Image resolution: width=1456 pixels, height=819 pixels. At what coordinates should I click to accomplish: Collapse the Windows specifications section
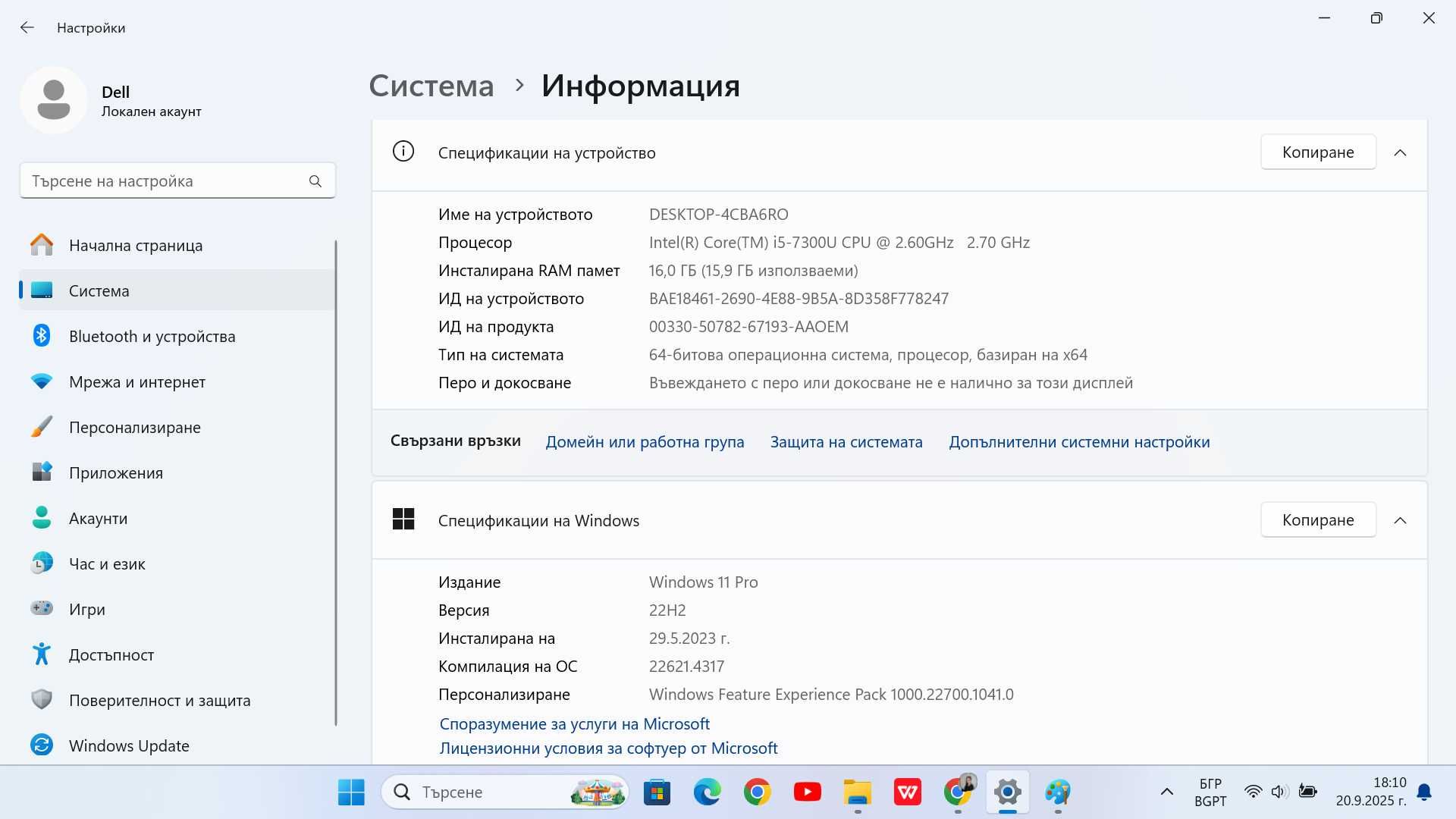[x=1400, y=520]
